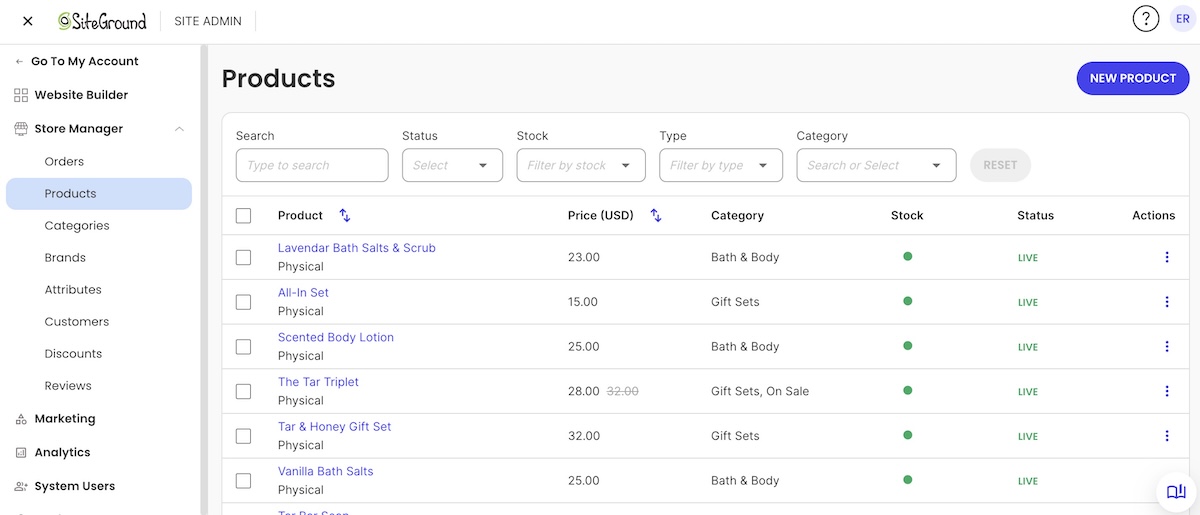This screenshot has width=1200, height=515.
Task: Check the All-In Set row checkbox
Action: [x=243, y=302]
